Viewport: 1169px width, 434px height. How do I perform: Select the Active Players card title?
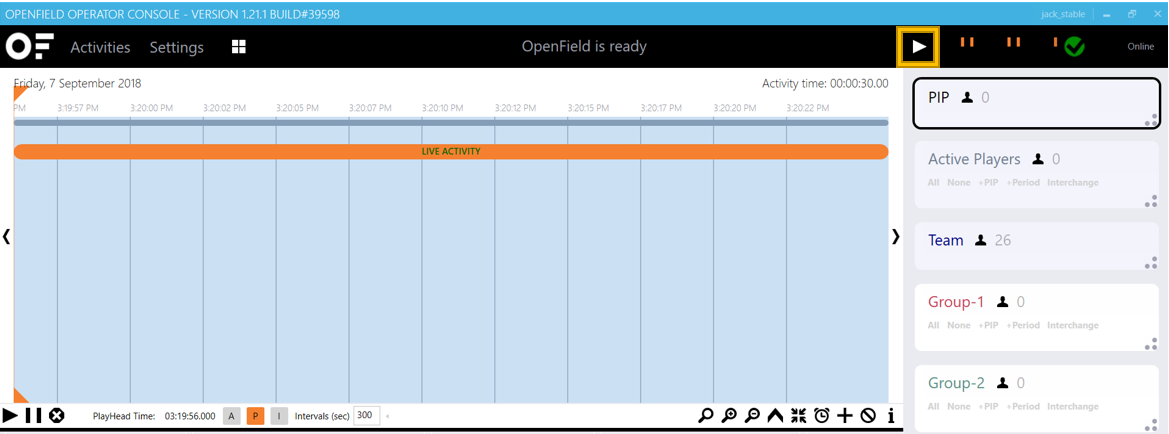coord(974,159)
